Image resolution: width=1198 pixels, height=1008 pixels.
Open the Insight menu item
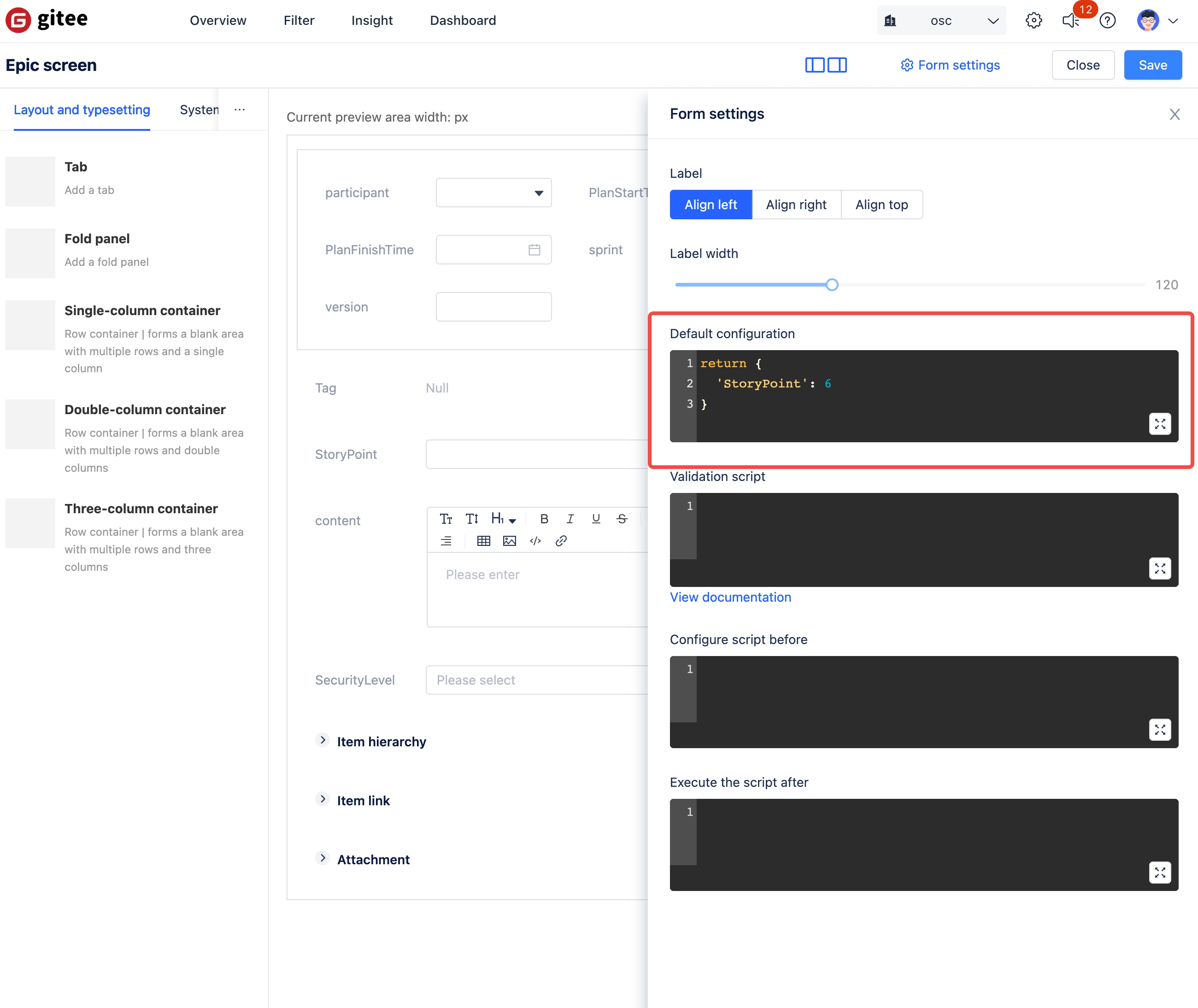[371, 21]
